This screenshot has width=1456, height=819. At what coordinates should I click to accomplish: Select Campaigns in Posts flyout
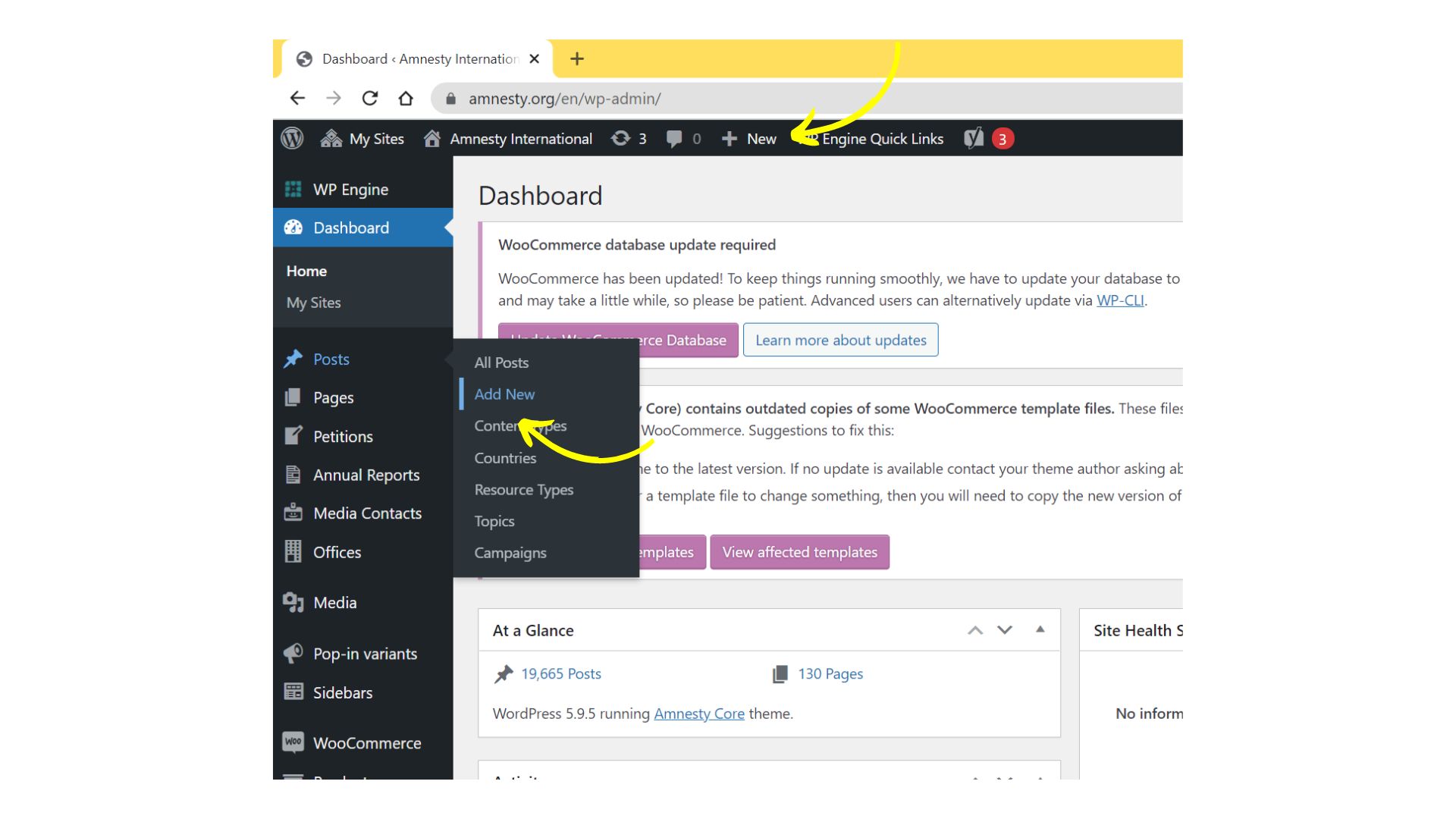510,554
